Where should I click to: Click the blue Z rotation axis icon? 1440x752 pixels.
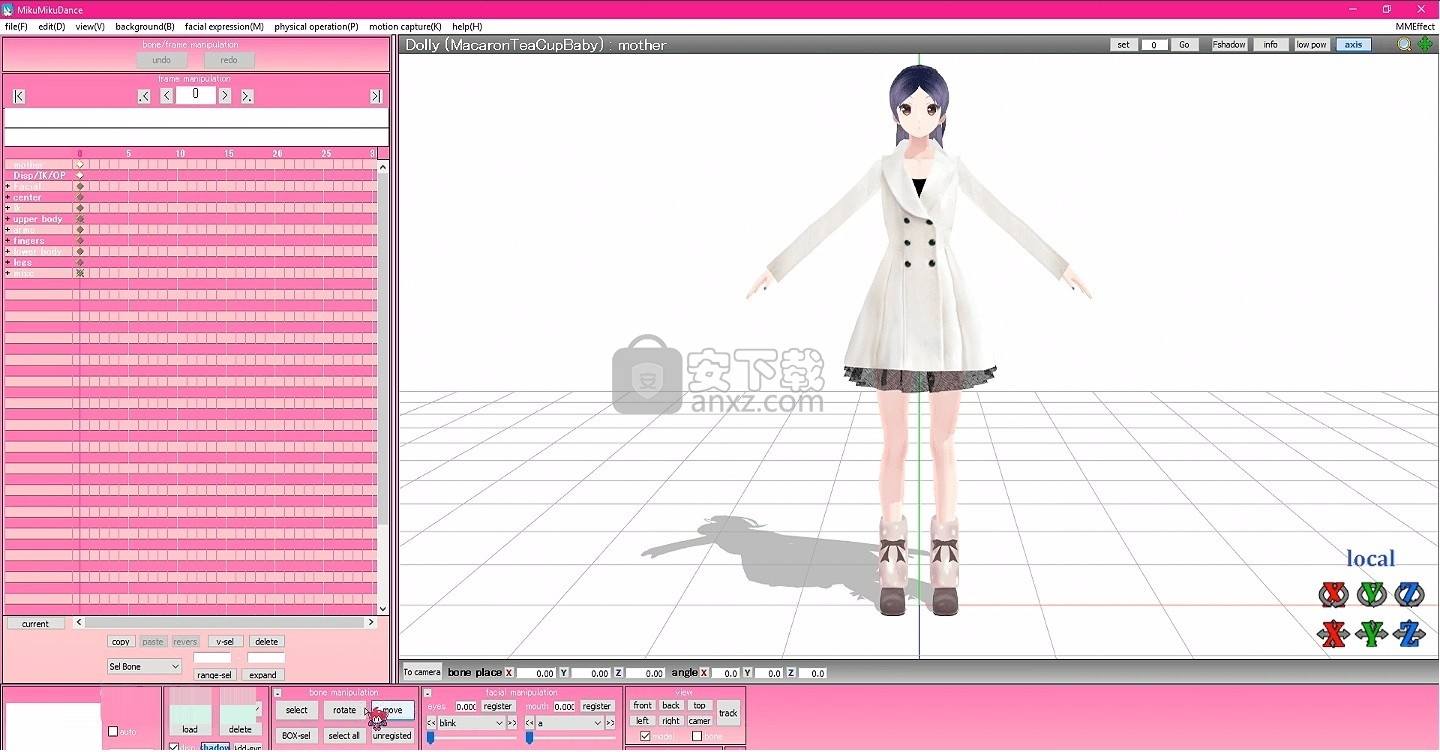(1410, 594)
